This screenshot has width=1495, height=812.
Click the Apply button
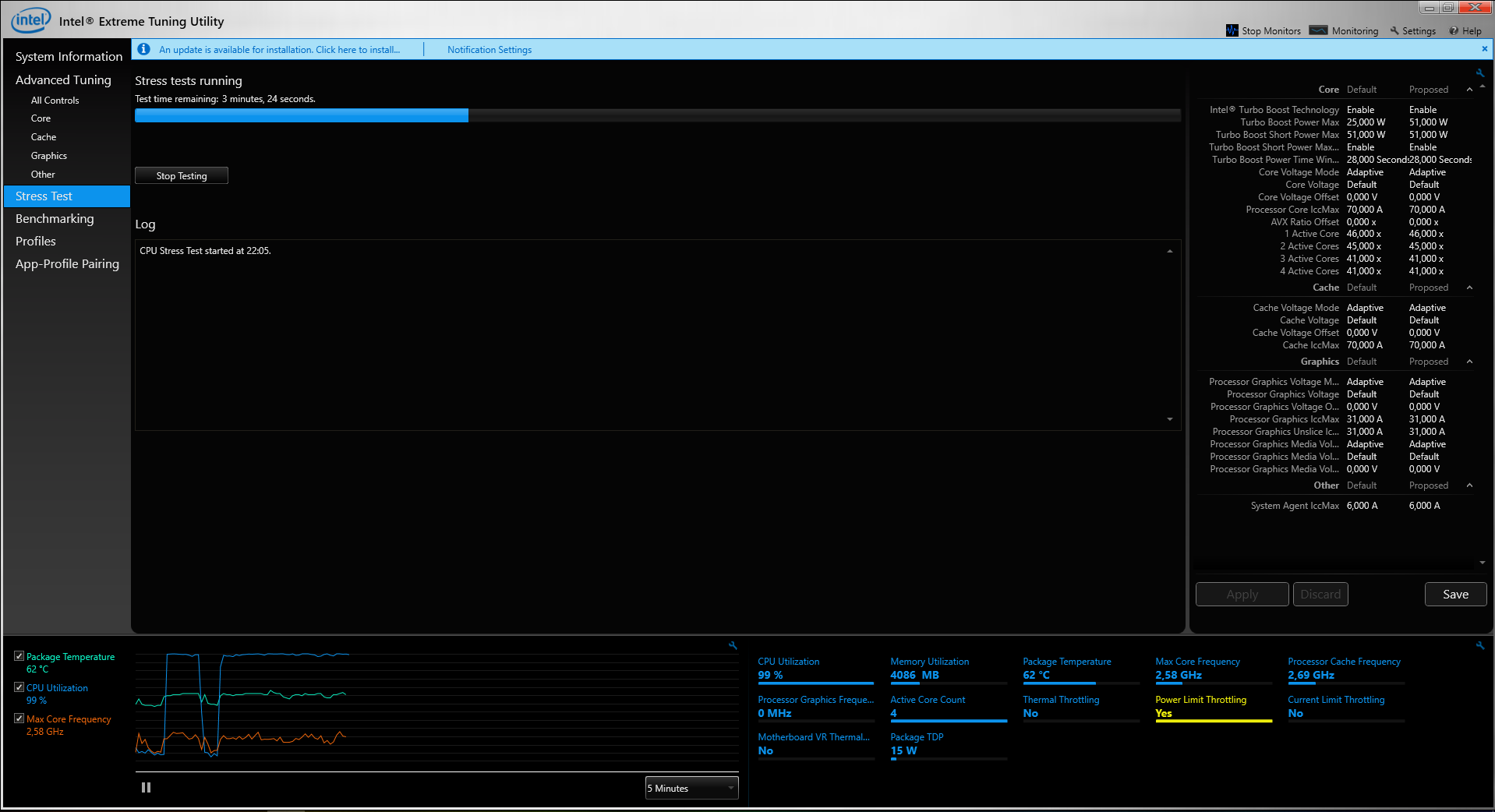point(1242,595)
